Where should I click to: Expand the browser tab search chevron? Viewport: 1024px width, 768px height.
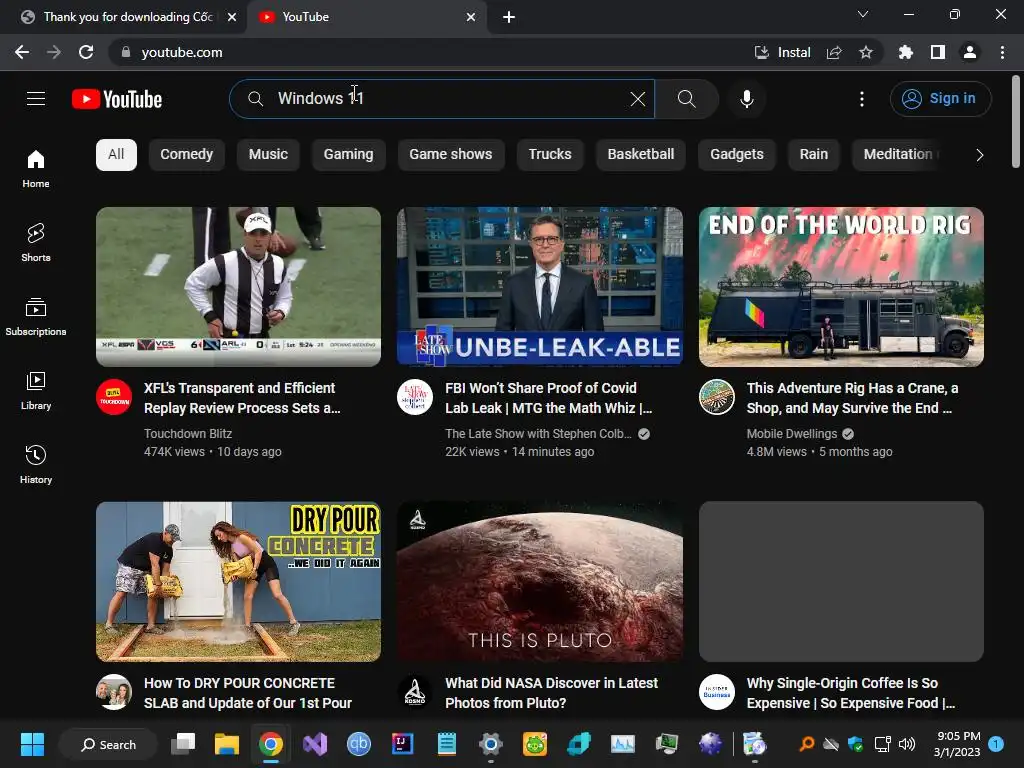pyautogui.click(x=863, y=15)
